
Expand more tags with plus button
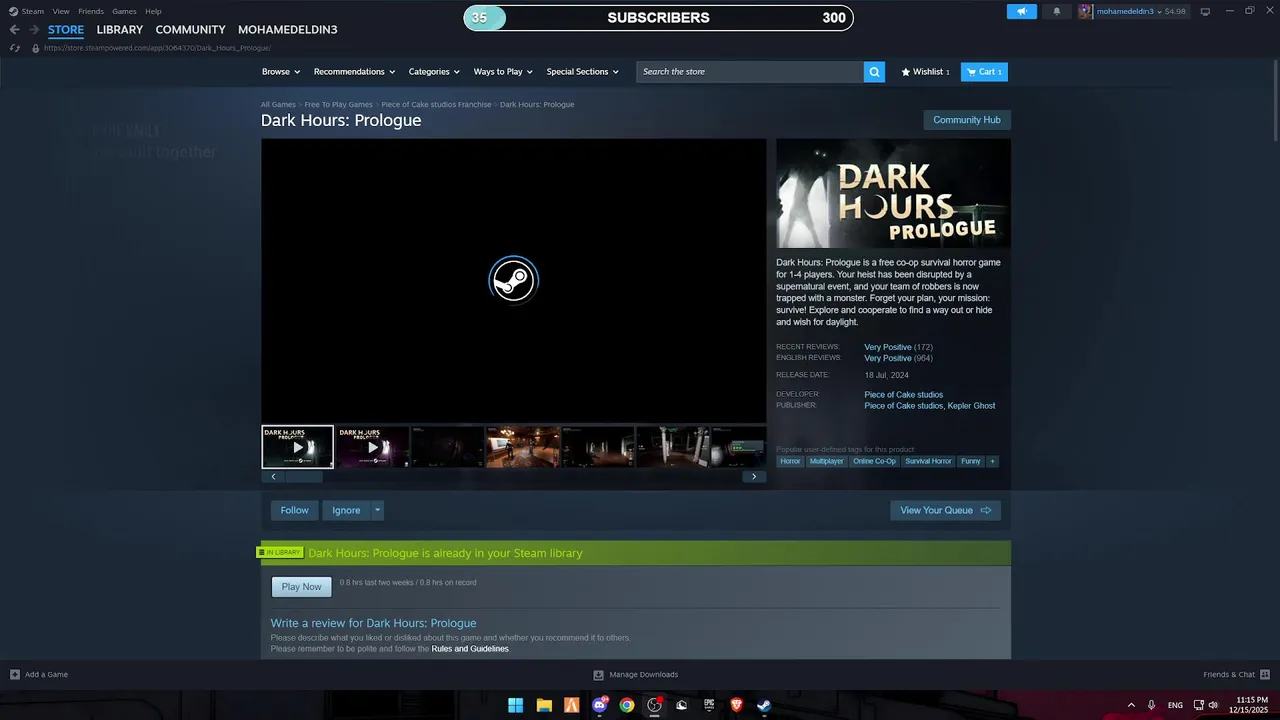point(992,461)
